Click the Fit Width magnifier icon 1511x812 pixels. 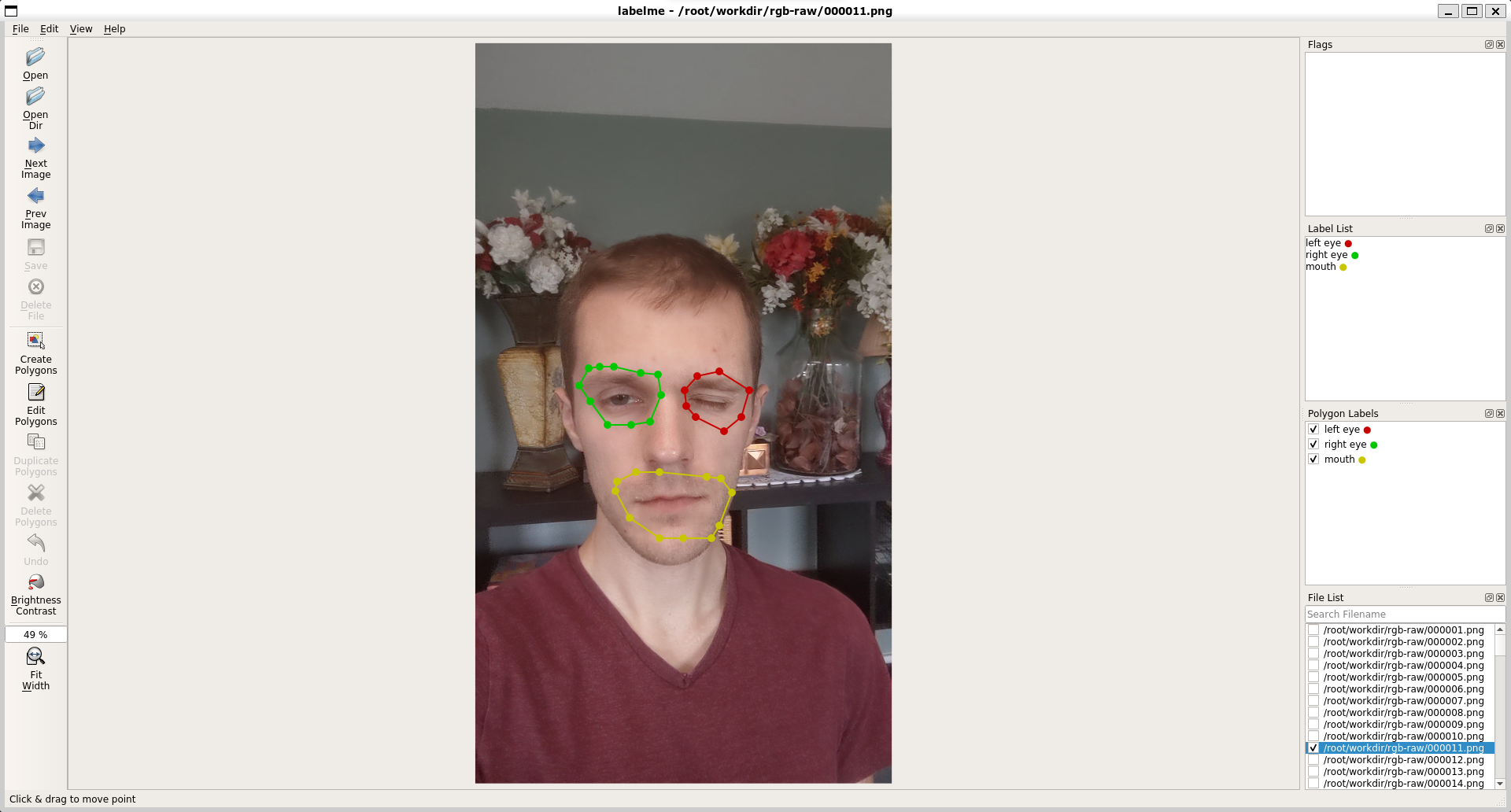pyautogui.click(x=35, y=656)
